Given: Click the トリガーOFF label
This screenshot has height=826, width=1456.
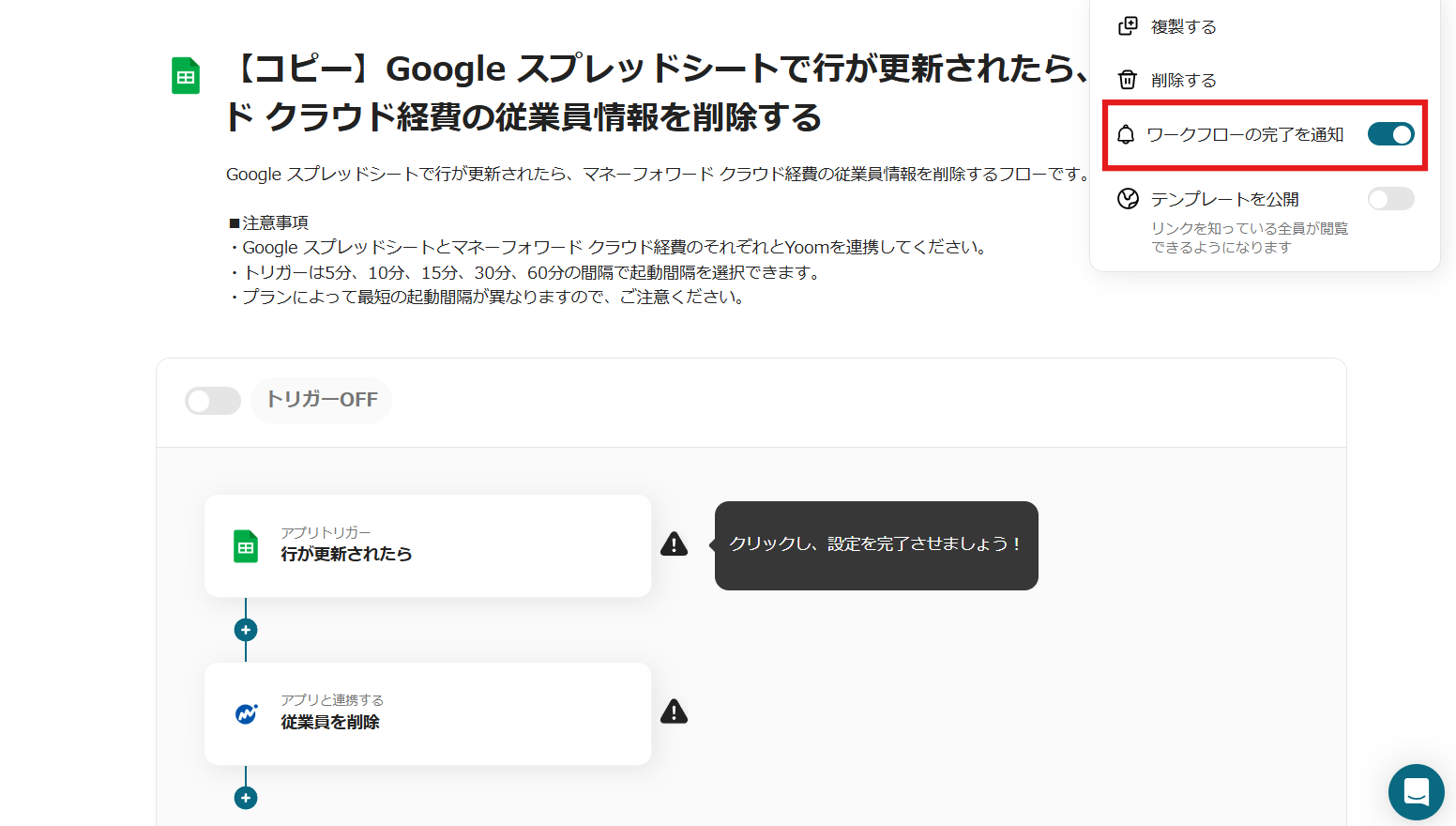Looking at the screenshot, I should [x=322, y=401].
